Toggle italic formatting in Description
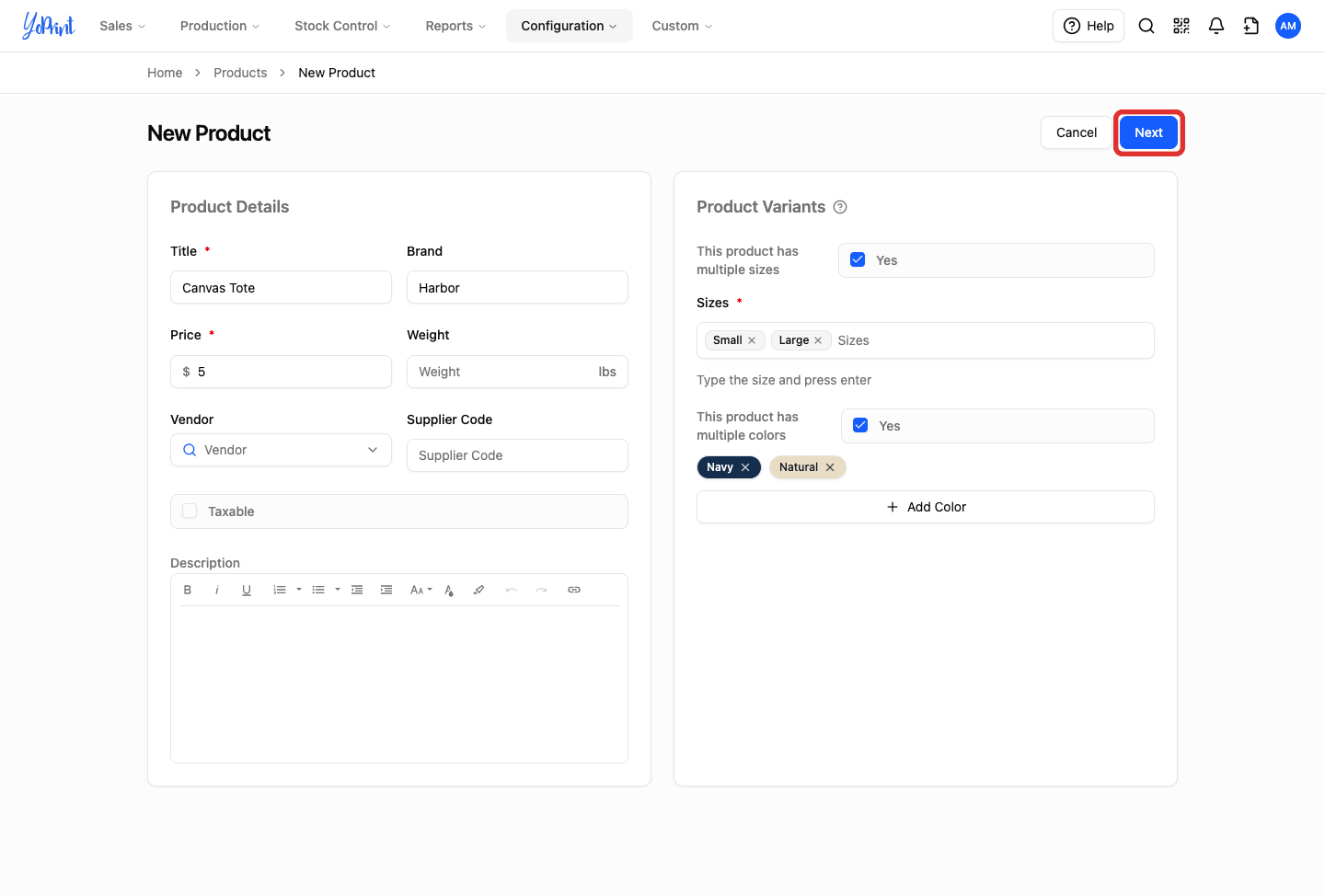This screenshot has width=1325, height=896. coord(217,590)
